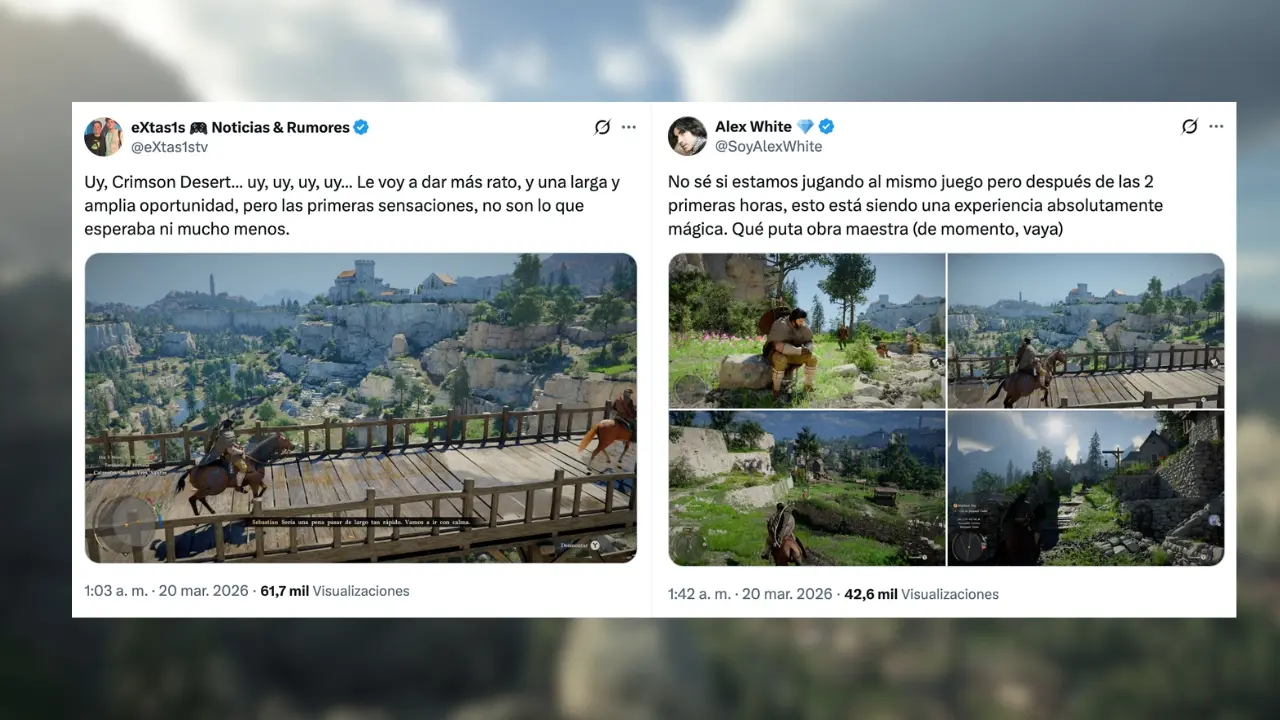Open eXtas1s profile avatar
Screen dimensions: 1280x720
[x=104, y=137]
